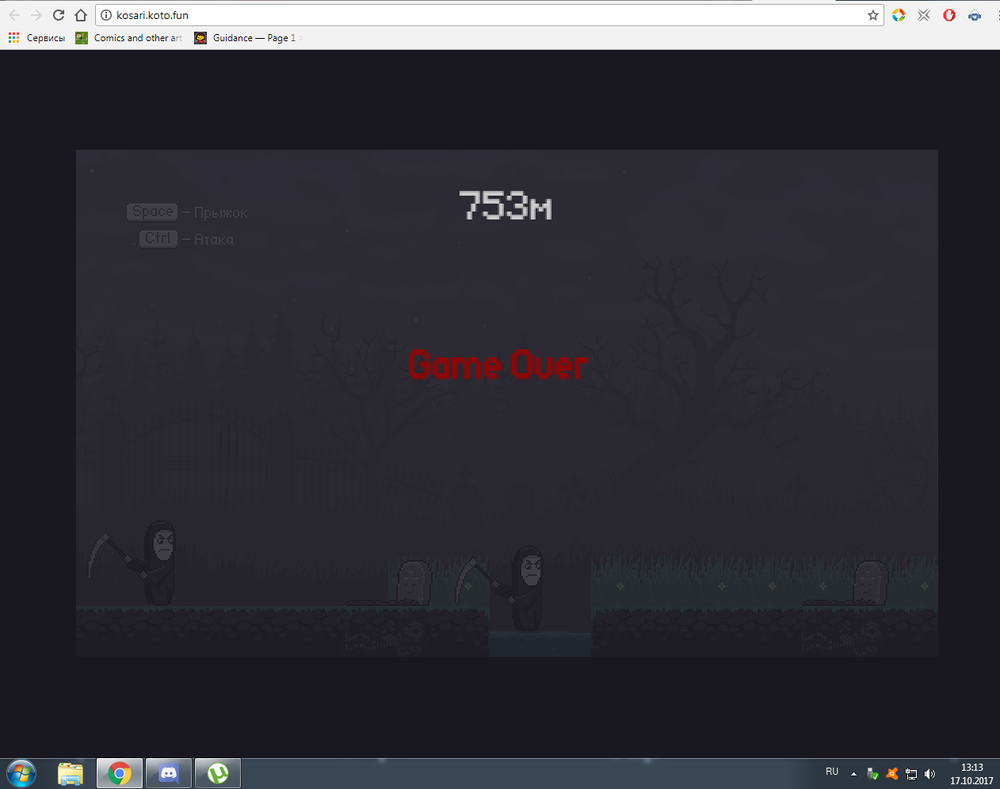Image resolution: width=1000 pixels, height=789 pixels.
Task: Open the Comics and other art bookmark
Action: [x=129, y=38]
